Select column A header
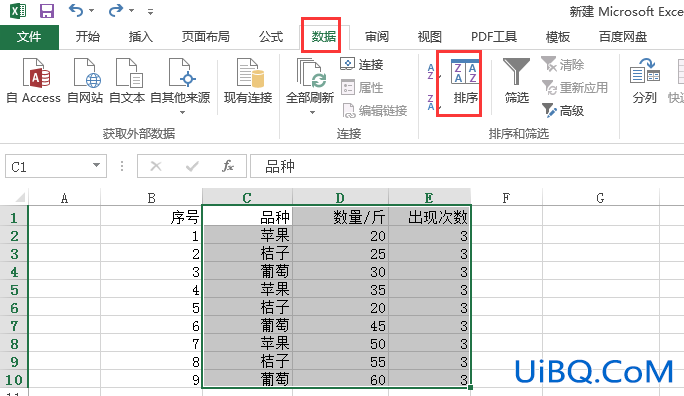Image resolution: width=684 pixels, height=396 pixels. pyautogui.click(x=65, y=198)
